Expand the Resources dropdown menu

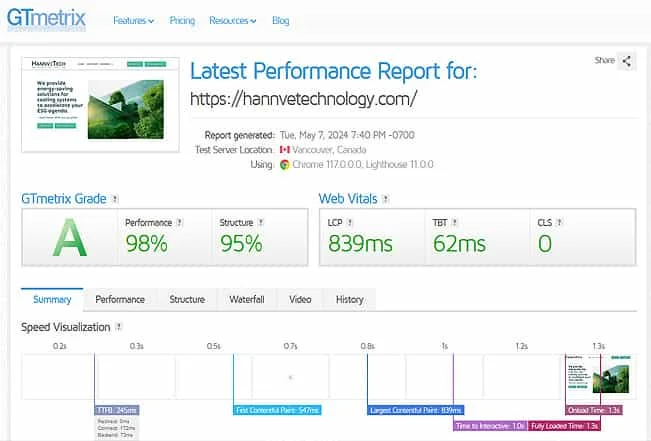click(232, 20)
